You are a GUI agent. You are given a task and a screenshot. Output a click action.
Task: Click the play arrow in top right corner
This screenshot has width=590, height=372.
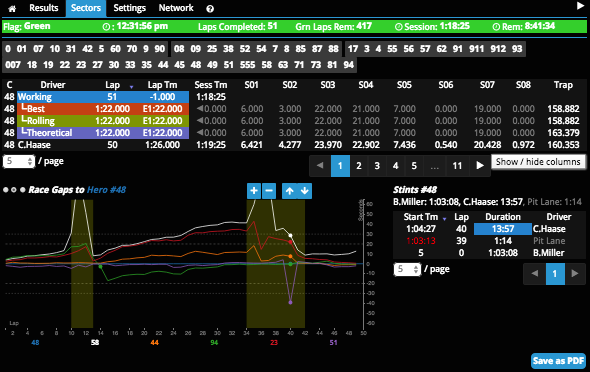pos(580,6)
